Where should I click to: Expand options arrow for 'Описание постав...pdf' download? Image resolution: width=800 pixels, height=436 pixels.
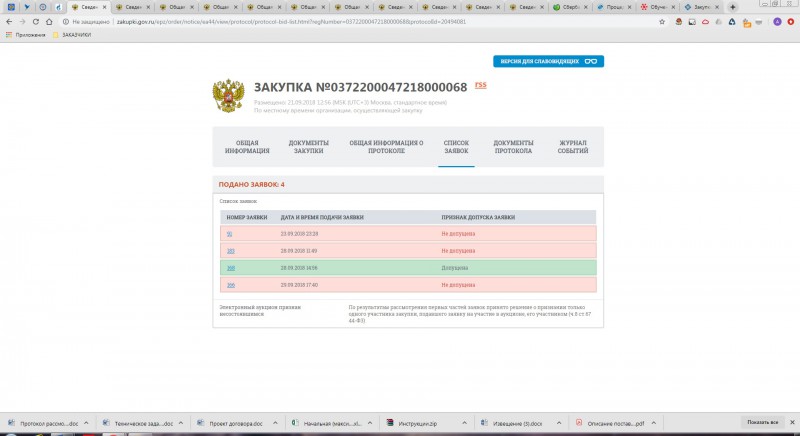(x=654, y=423)
